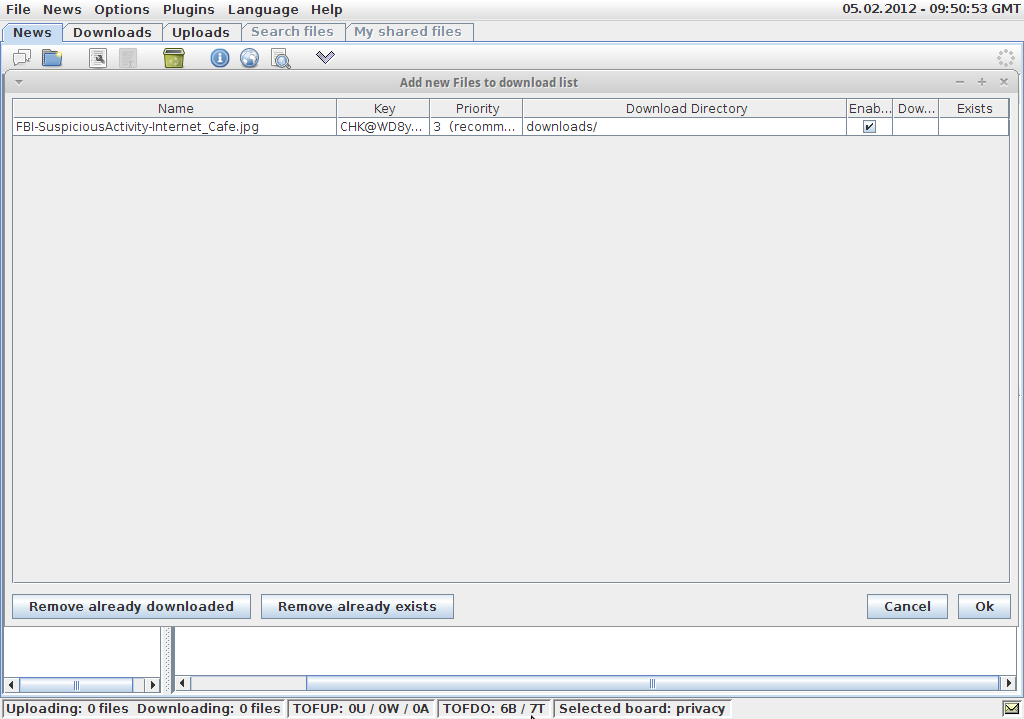The width and height of the screenshot is (1024, 719).
Task: Click the right pane horizontal scrollbar thumb
Action: (x=652, y=684)
